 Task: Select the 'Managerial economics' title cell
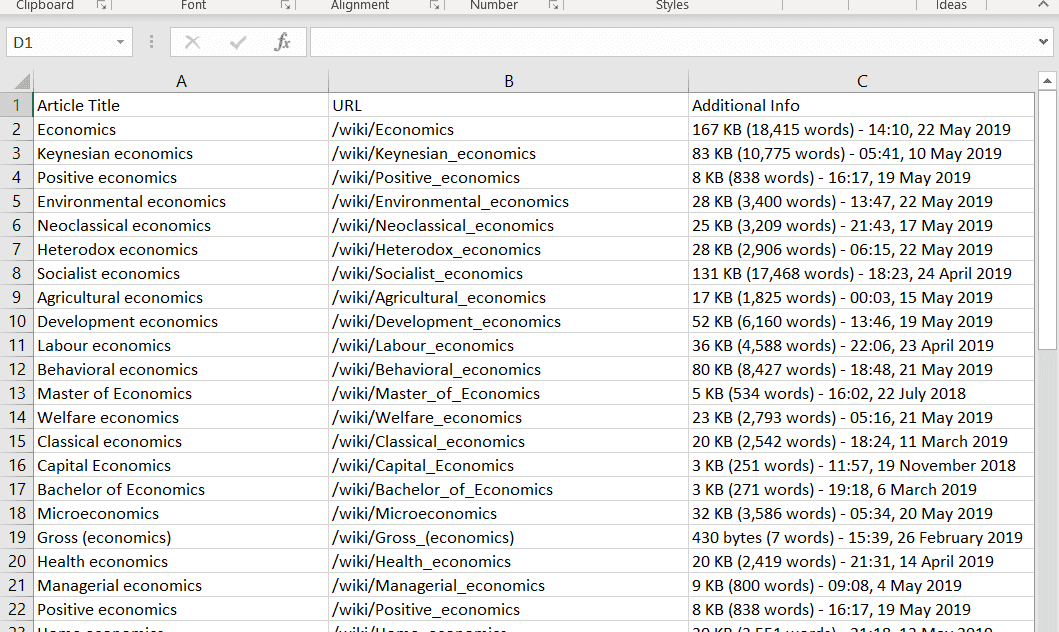181,585
